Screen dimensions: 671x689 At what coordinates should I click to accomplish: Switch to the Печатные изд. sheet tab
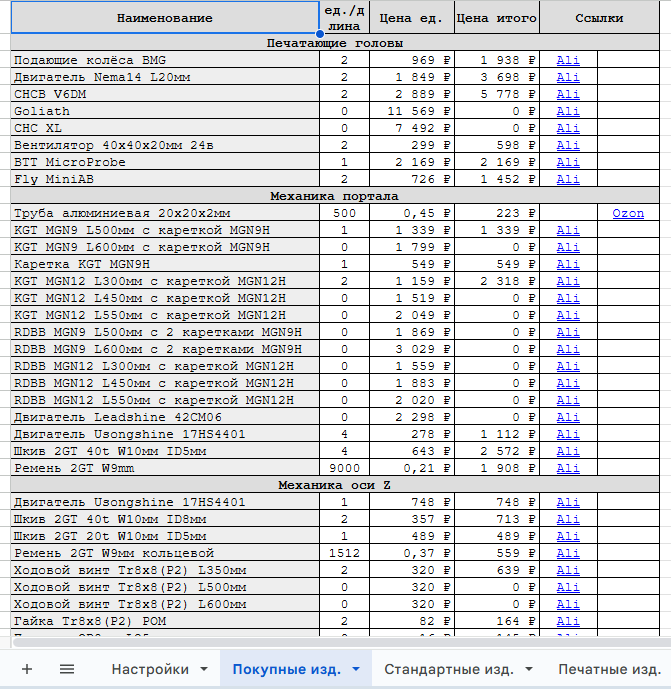click(609, 669)
